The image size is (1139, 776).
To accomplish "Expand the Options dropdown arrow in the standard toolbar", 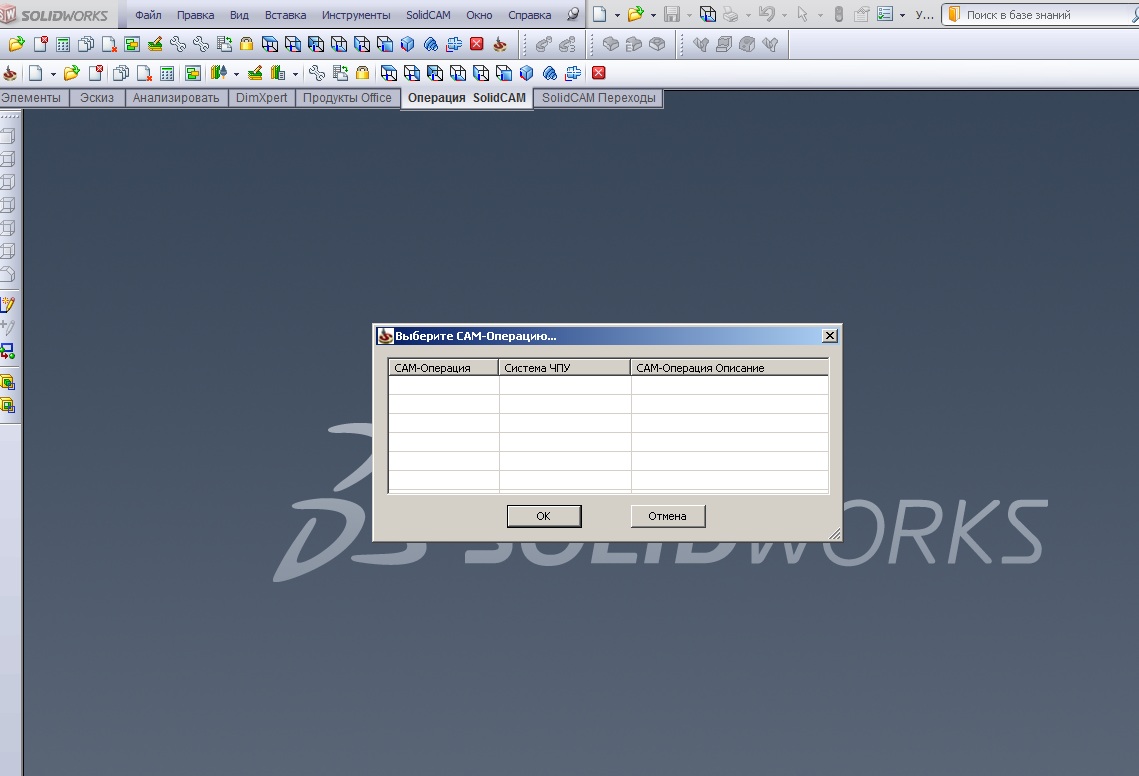I will point(902,15).
